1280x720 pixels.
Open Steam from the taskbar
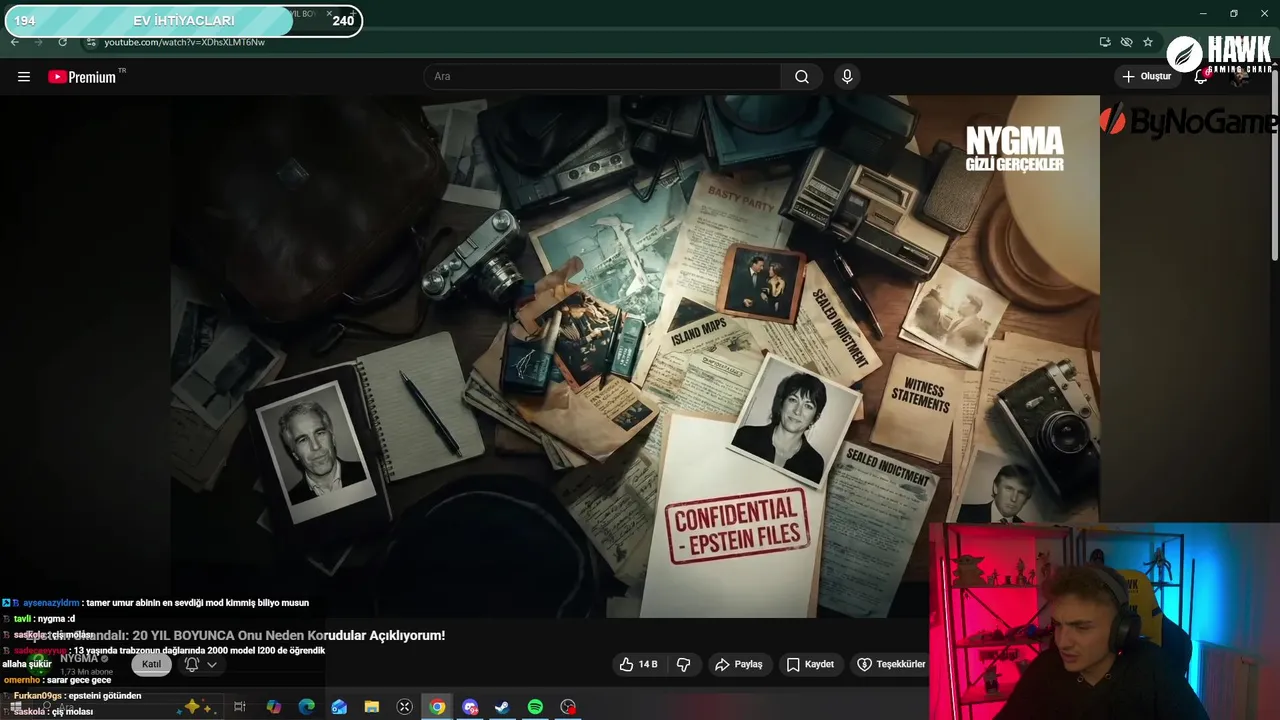click(x=502, y=707)
